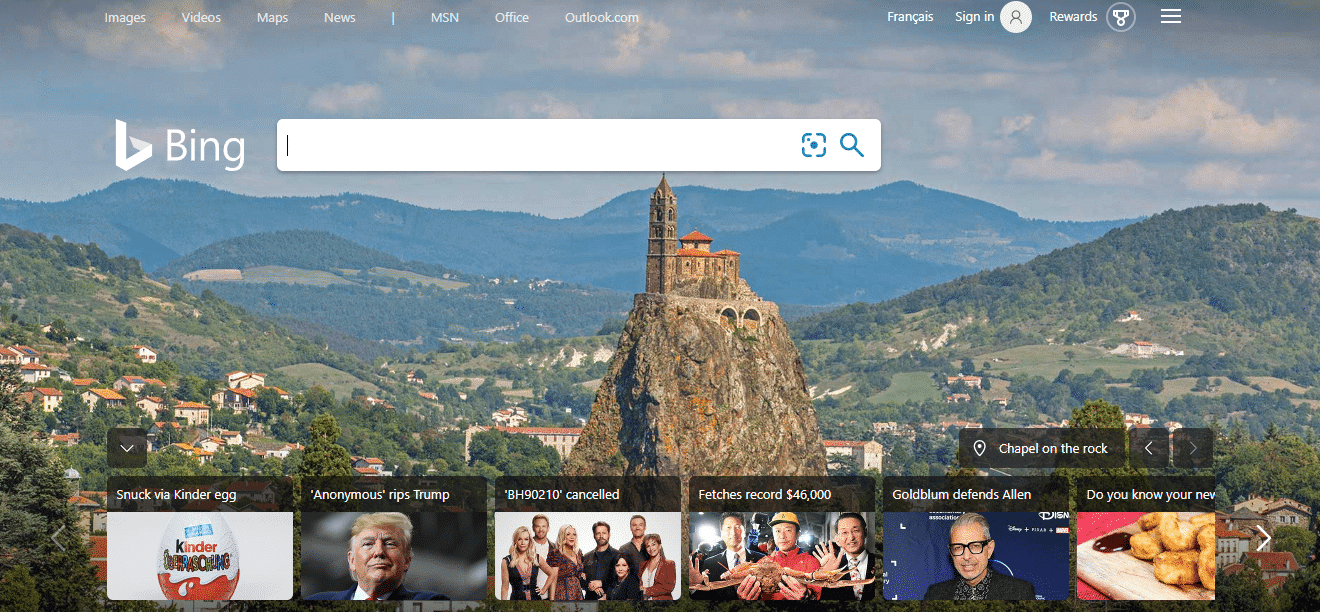Image resolution: width=1320 pixels, height=612 pixels.
Task: Open News from top navigation
Action: pos(340,18)
